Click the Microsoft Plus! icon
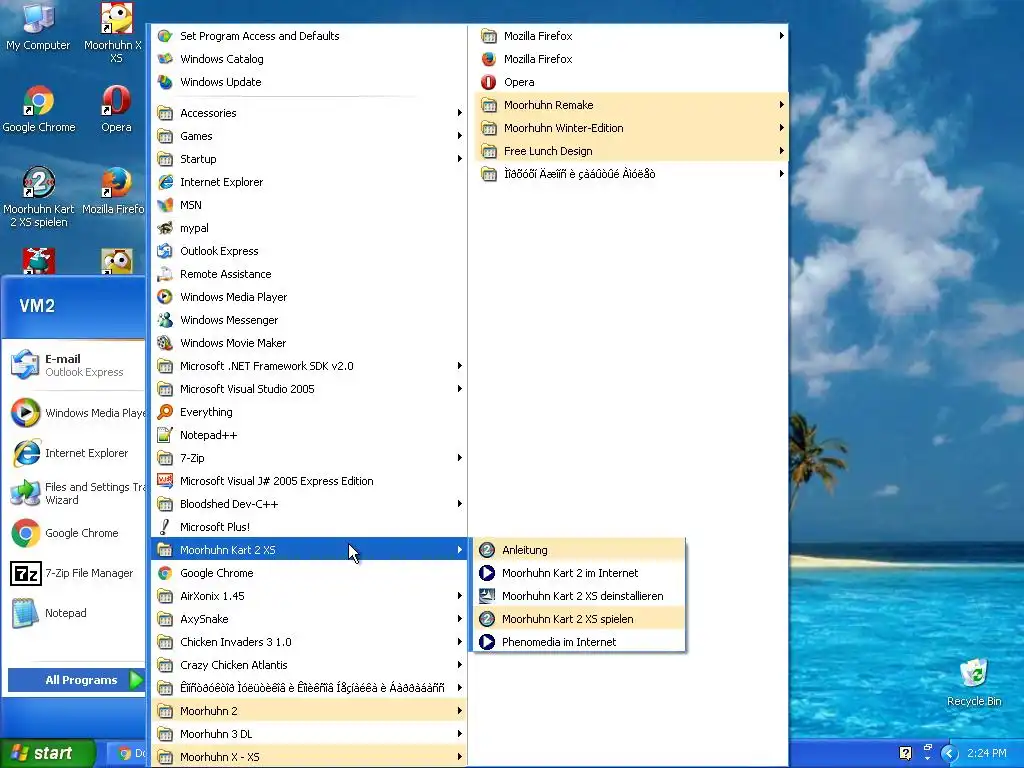 click(x=165, y=526)
